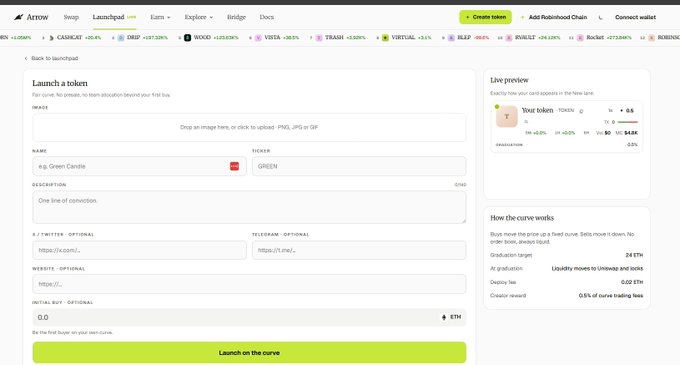Click Add Robinhood Chain button

(x=554, y=17)
